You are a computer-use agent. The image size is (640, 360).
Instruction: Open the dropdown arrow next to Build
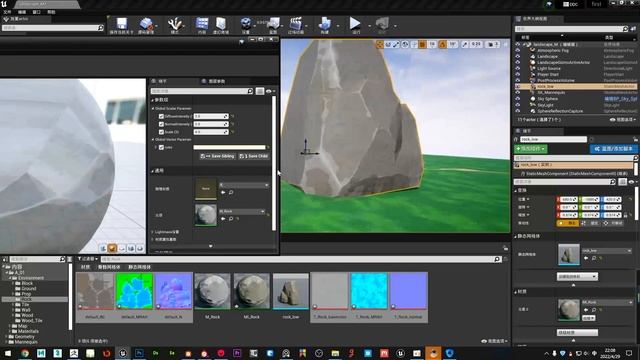[x=338, y=26]
